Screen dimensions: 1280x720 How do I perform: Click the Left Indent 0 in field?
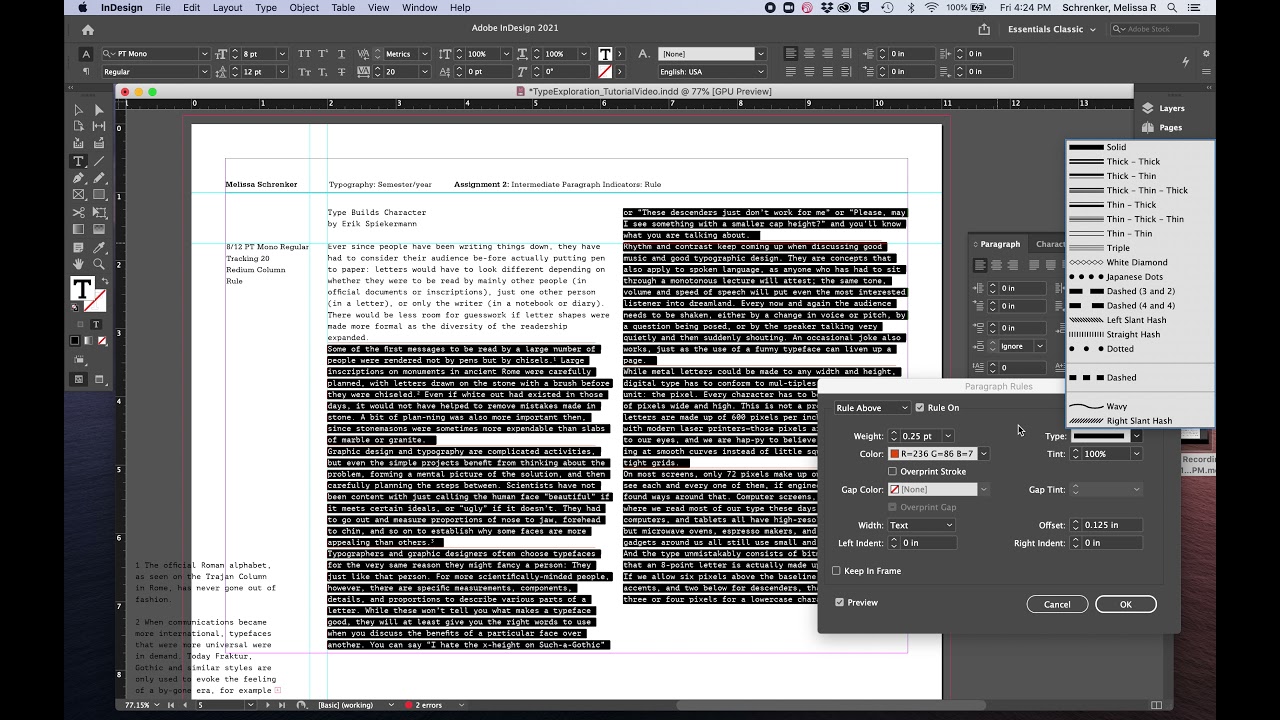coord(929,543)
